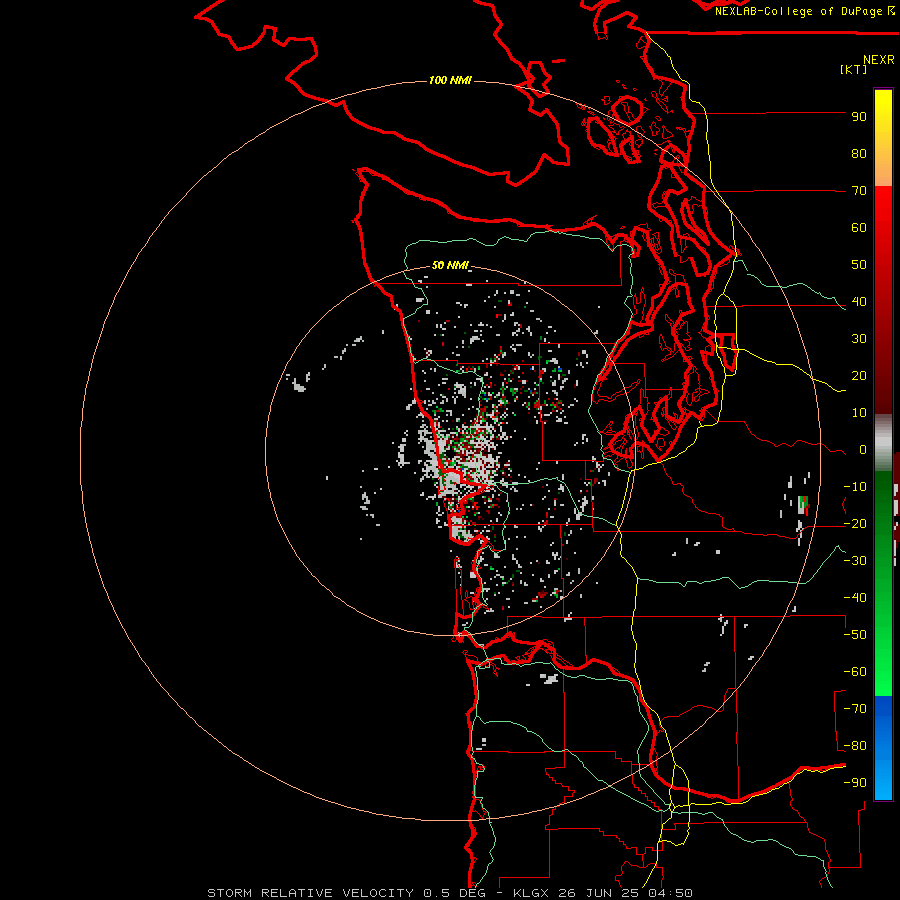Screen dimensions: 900x900
Task: Click the 30 value on the velocity scale
Action: (x=859, y=339)
